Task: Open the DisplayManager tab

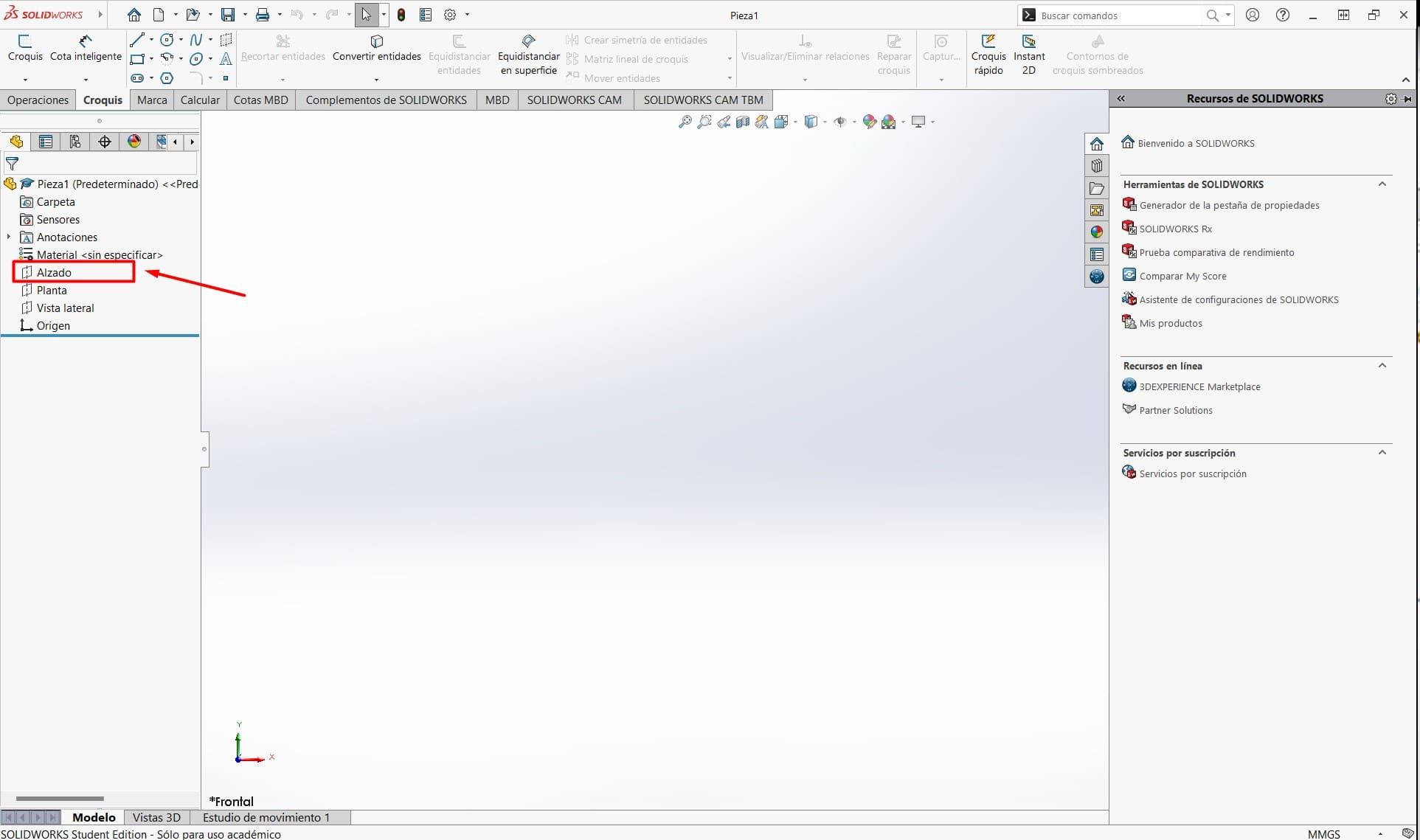Action: 134,142
